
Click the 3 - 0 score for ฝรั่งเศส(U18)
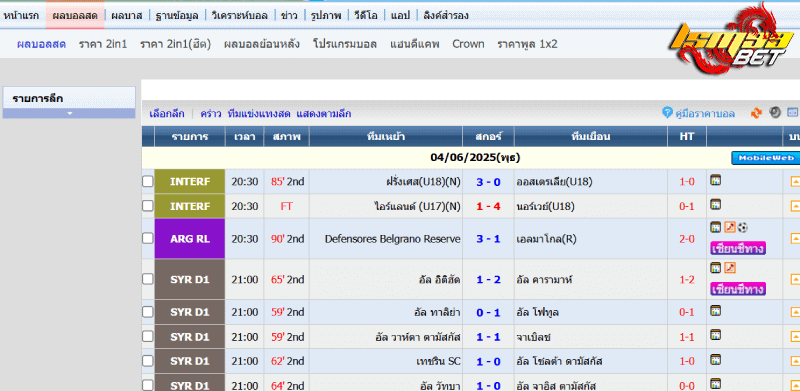[488, 182]
